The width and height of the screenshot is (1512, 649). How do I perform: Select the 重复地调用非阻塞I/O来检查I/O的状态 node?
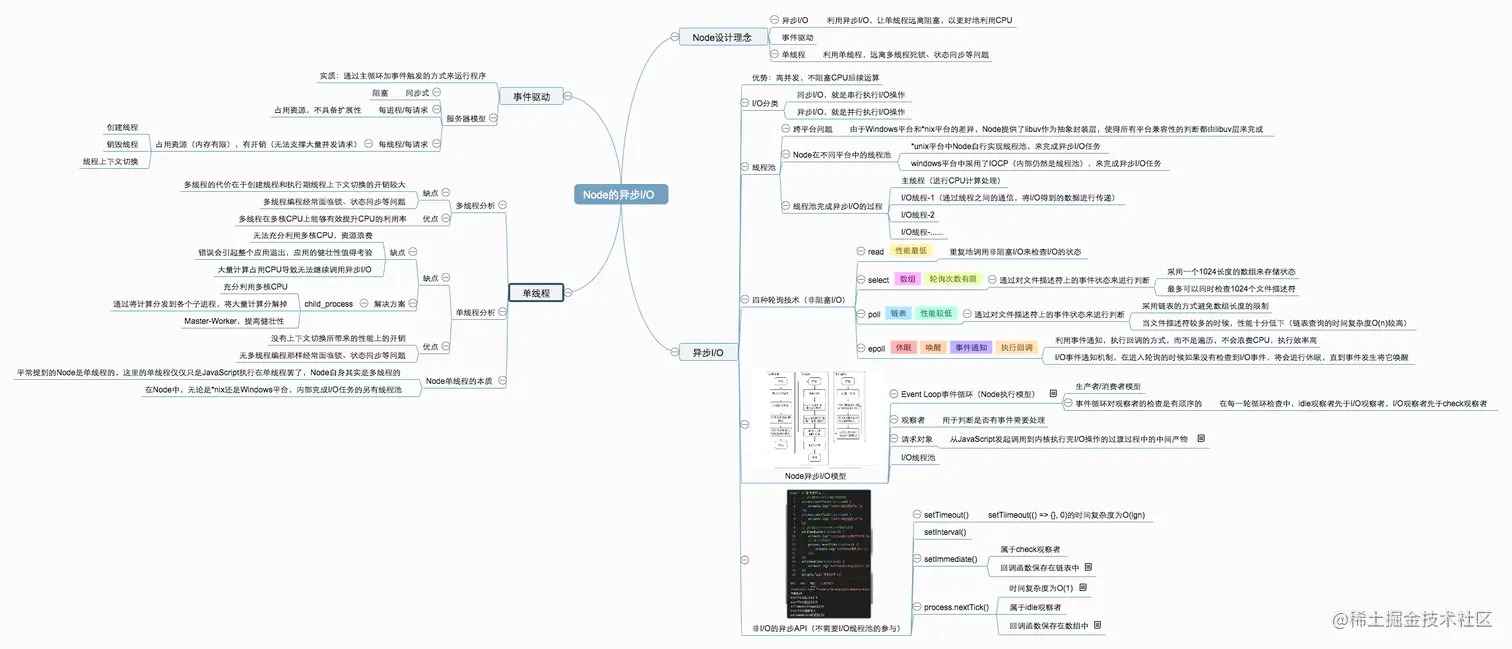click(x=1016, y=252)
